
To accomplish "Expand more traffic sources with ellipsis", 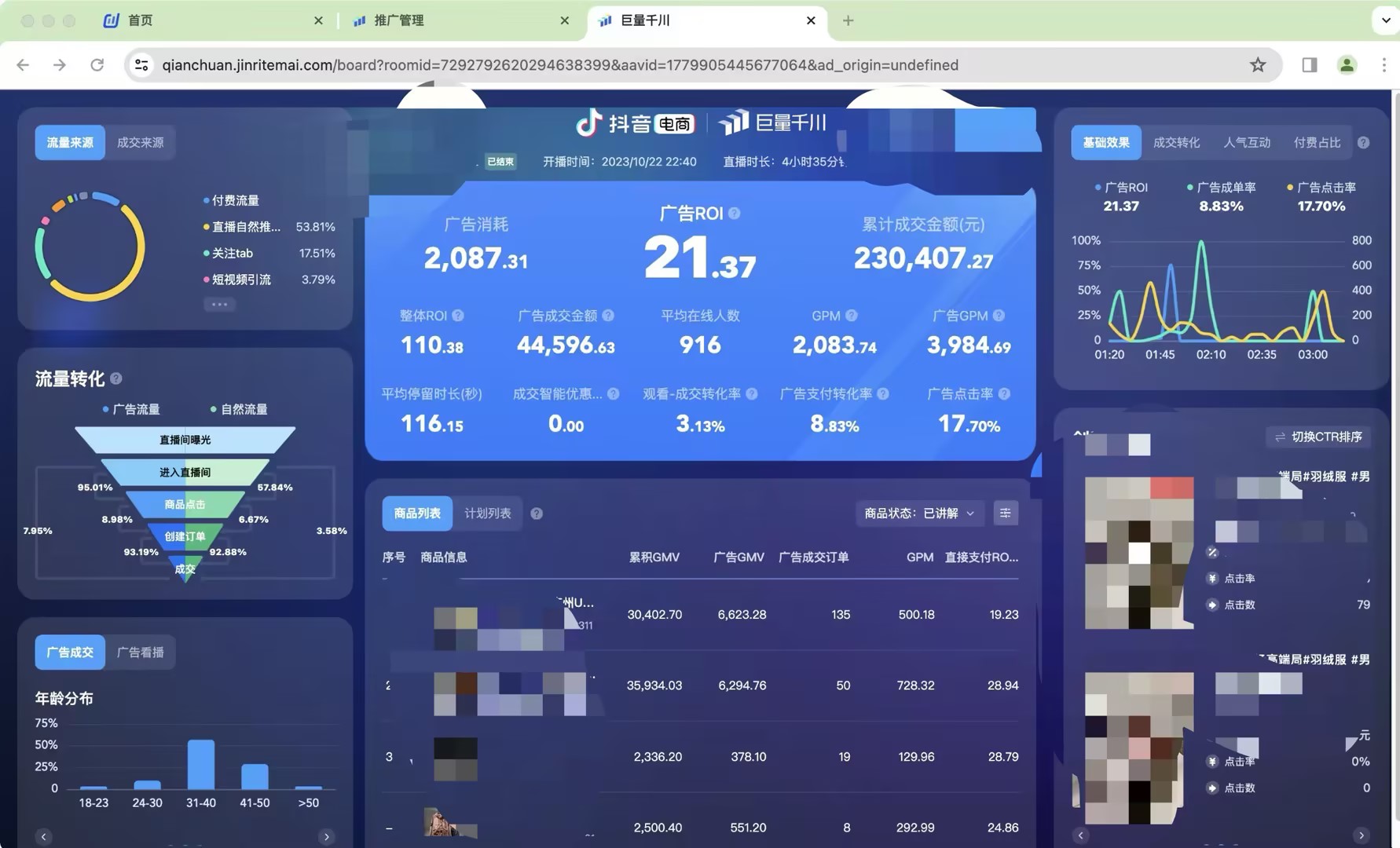I will [x=219, y=305].
